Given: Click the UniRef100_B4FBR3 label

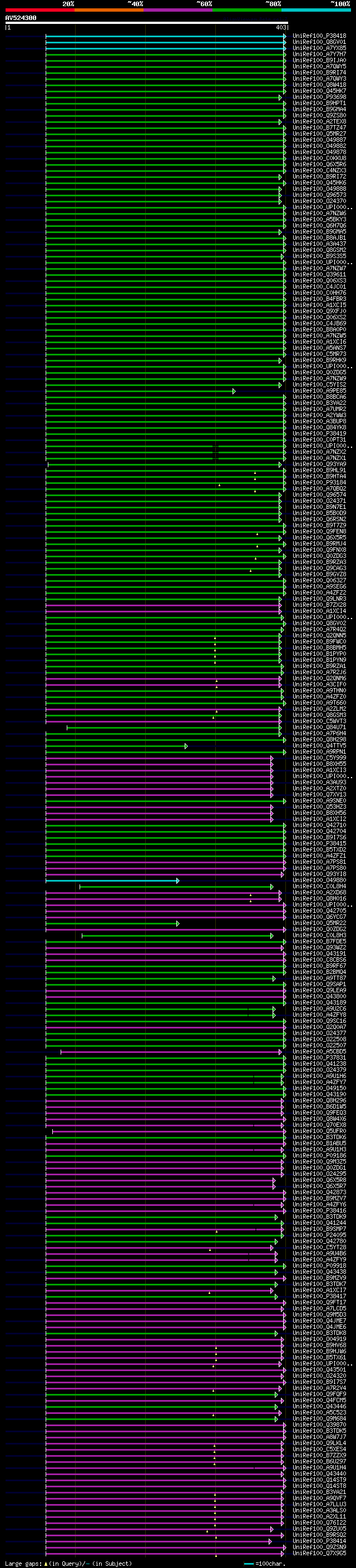Looking at the screenshot, I should pyautogui.click(x=319, y=299).
